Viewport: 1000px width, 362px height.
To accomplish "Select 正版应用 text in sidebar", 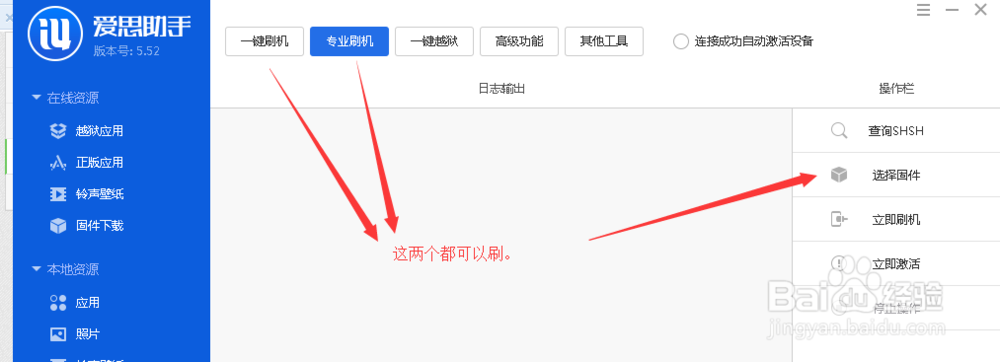I will 99,163.
